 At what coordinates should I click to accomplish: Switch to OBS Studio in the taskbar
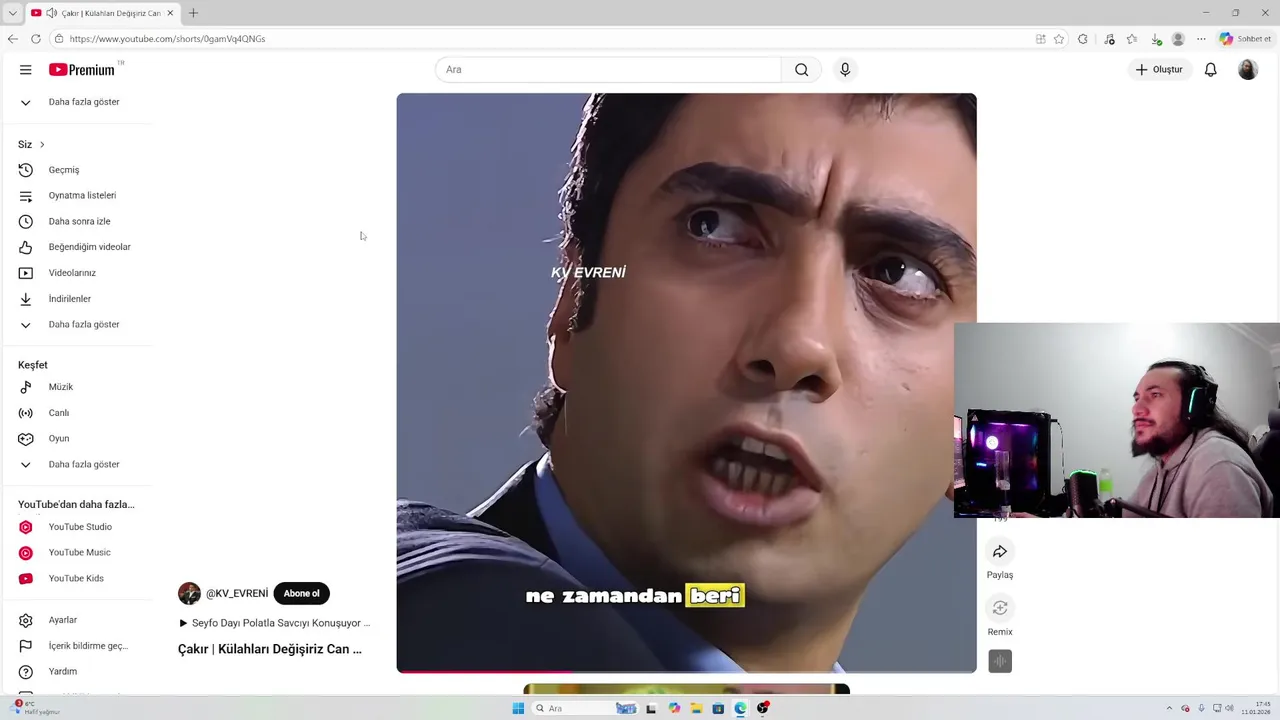point(763,708)
